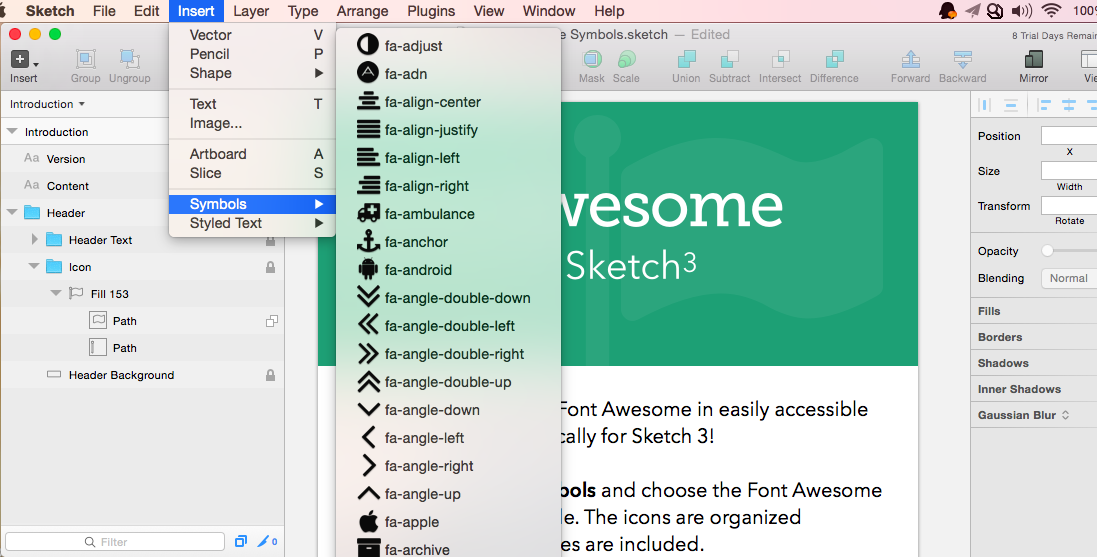This screenshot has height=557, width=1097.
Task: Insert fa-align-left symbol
Action: pos(448,157)
